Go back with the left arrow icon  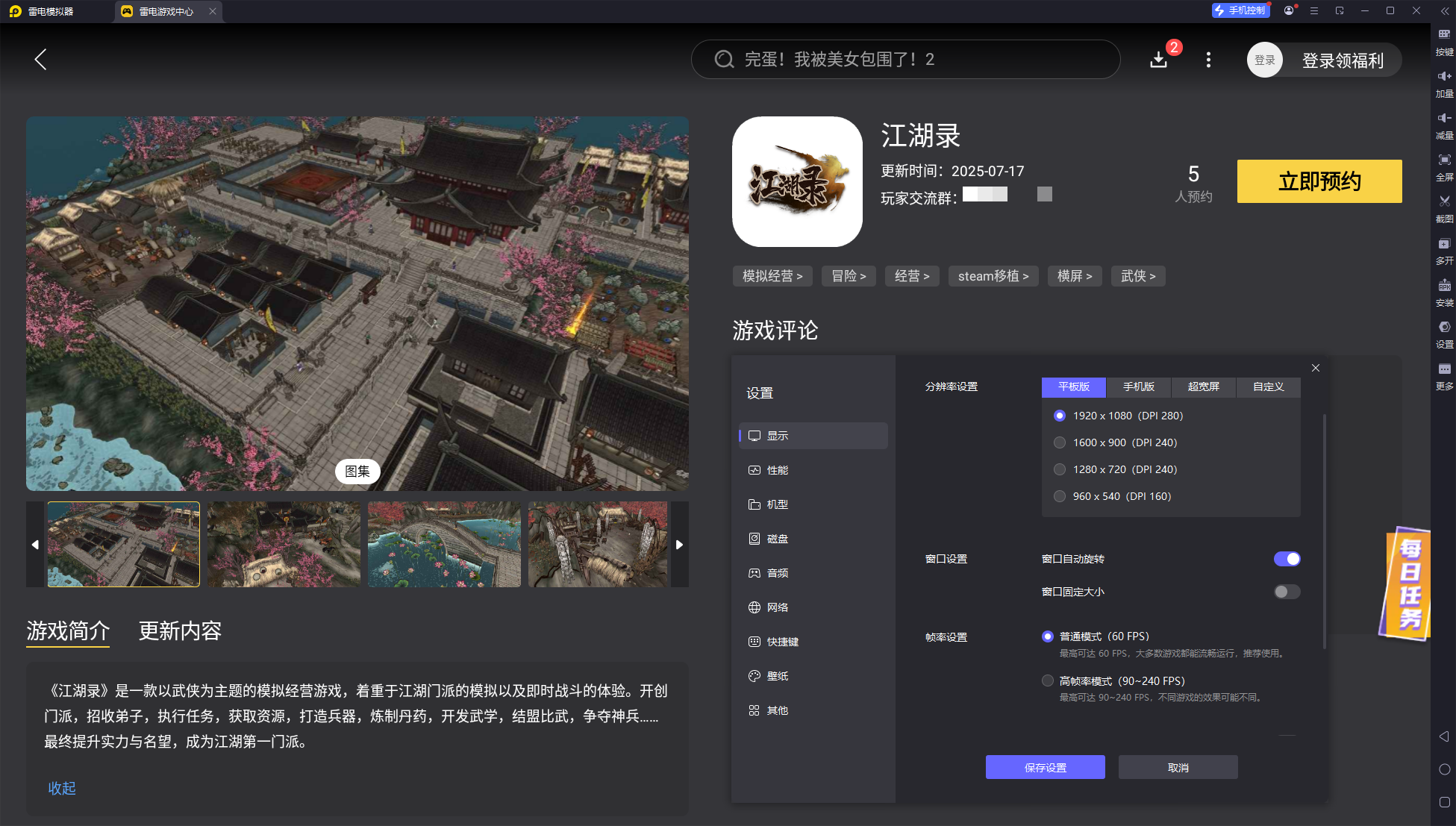41,60
